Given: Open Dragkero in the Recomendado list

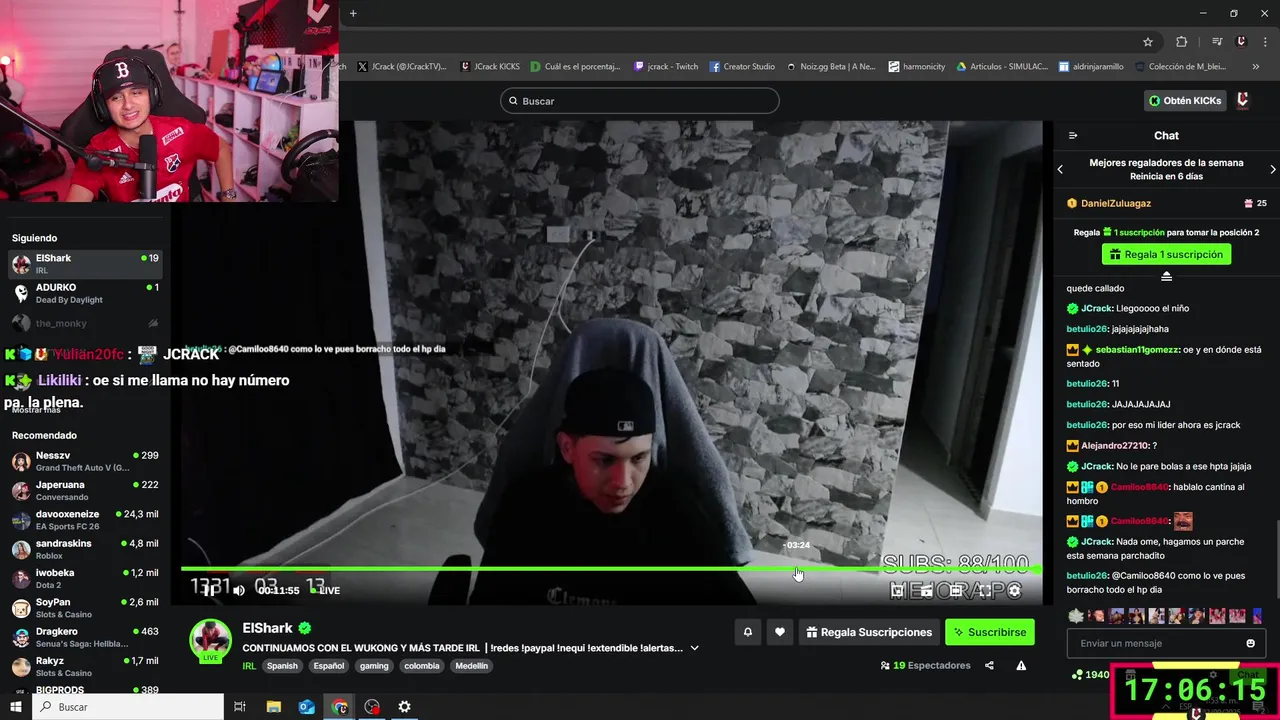Looking at the screenshot, I should click(85, 637).
